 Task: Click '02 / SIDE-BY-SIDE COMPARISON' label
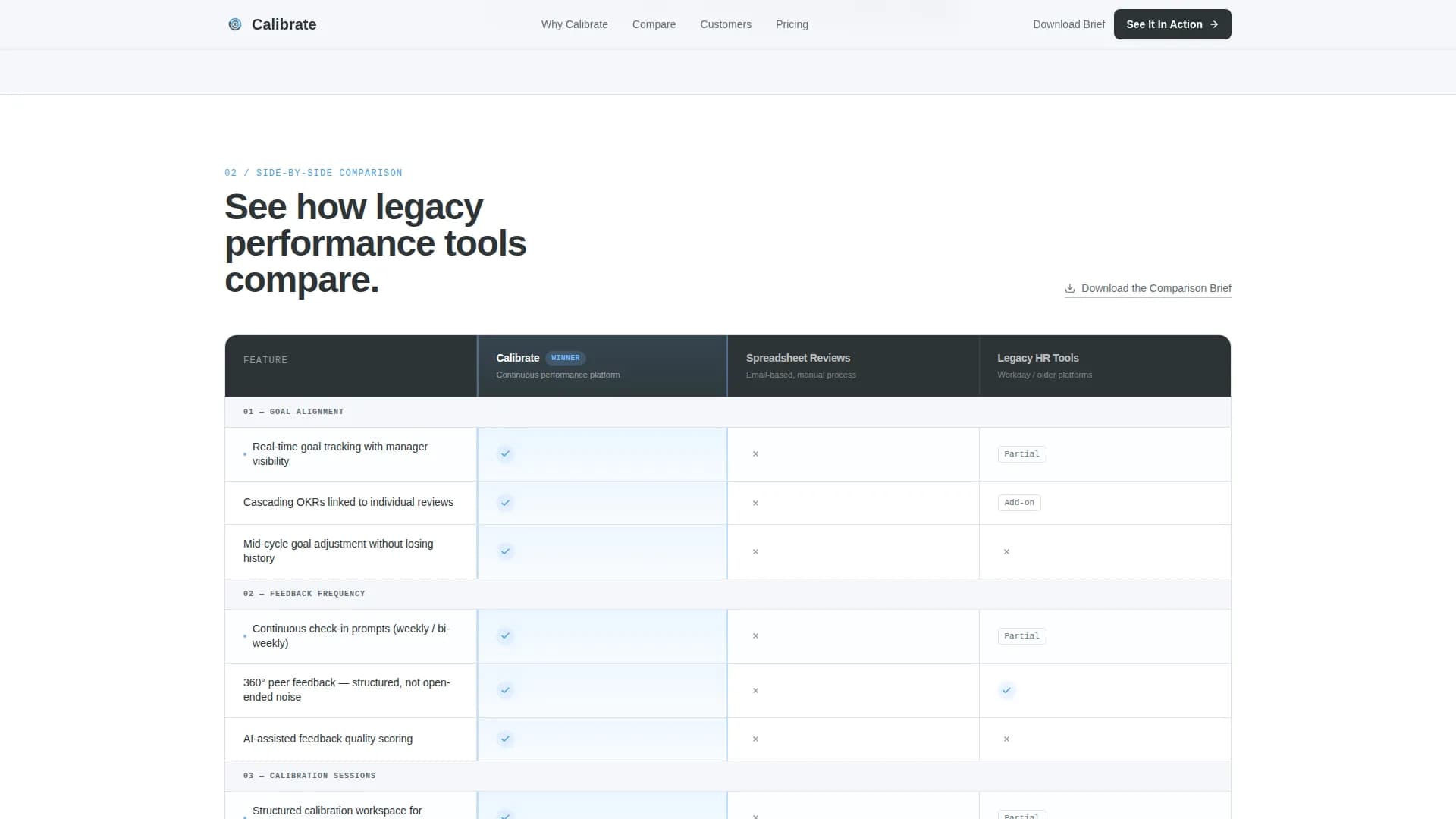313,173
